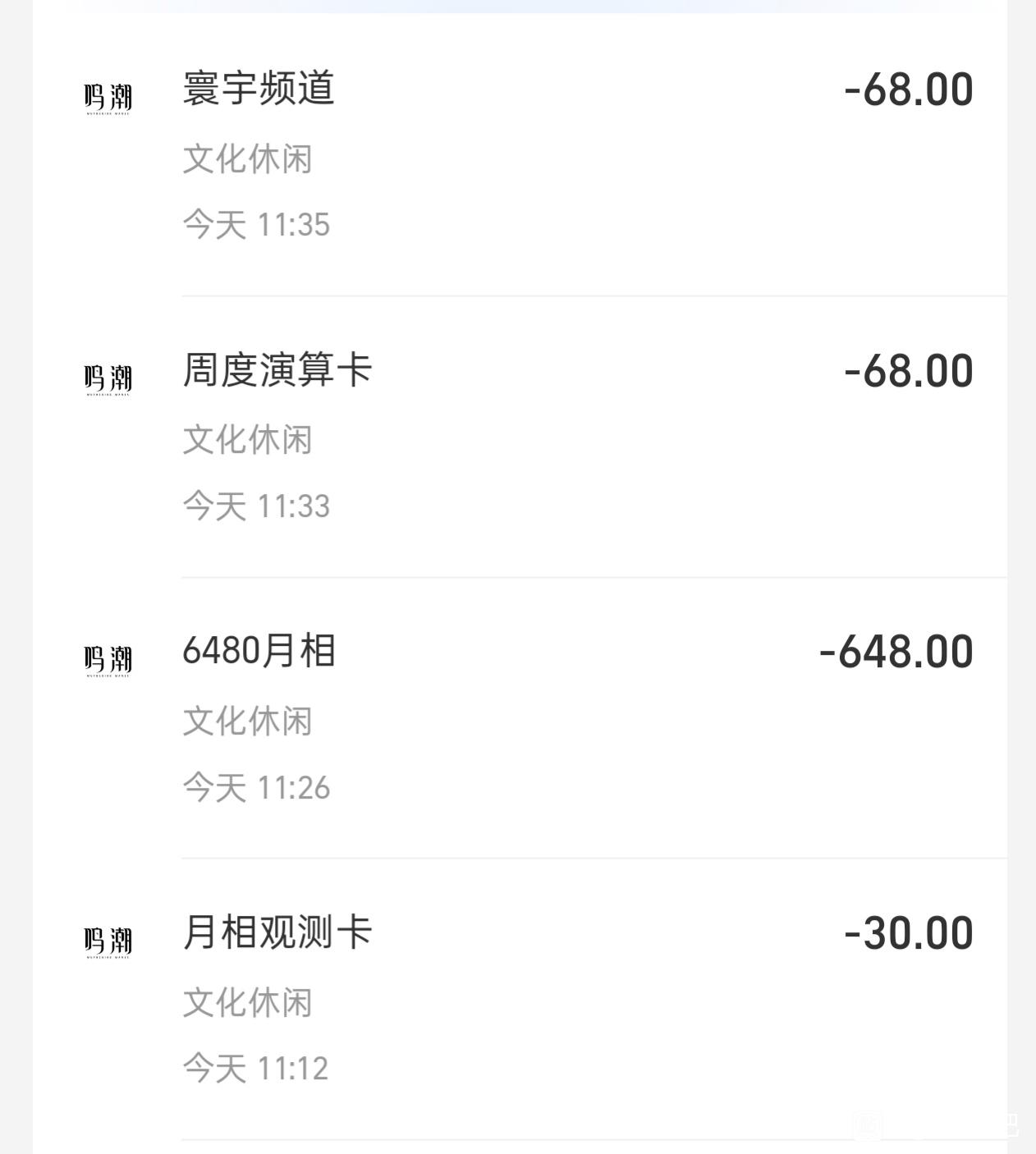Tap the 鸣潮 logo beside 6480月相
This screenshot has width=1036, height=1154.
point(108,661)
